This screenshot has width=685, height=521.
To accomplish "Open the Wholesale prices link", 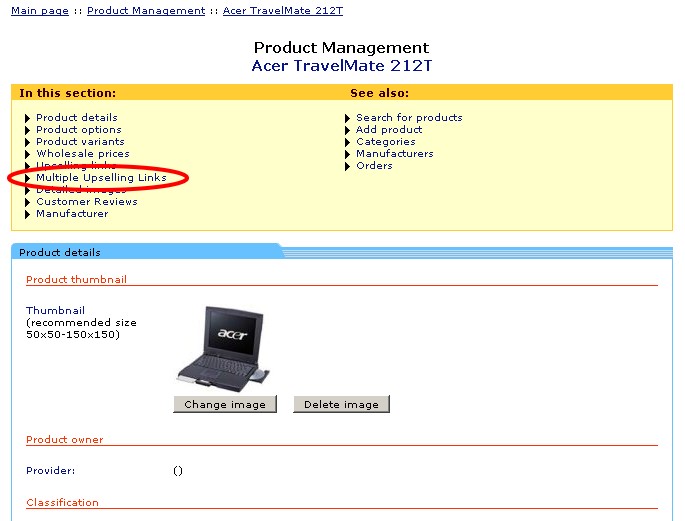I will coord(83,154).
